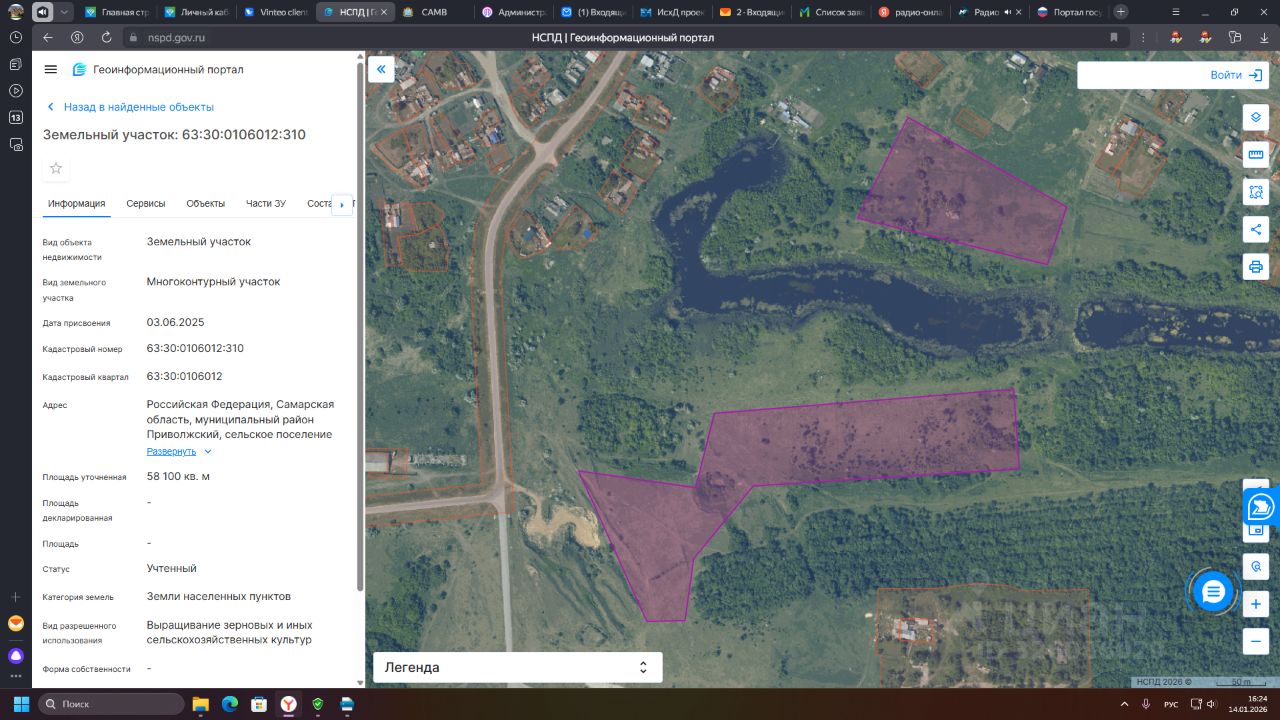This screenshot has width=1280, height=720.
Task: Open the blue feedback widget on right edge
Action: point(1261,507)
